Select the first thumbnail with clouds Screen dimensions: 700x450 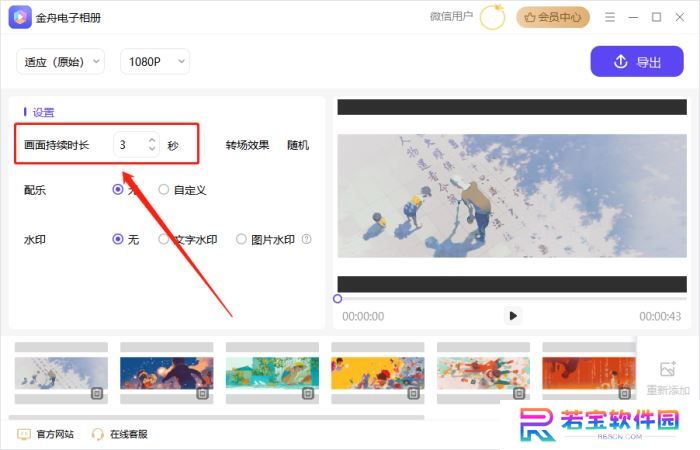(61, 373)
